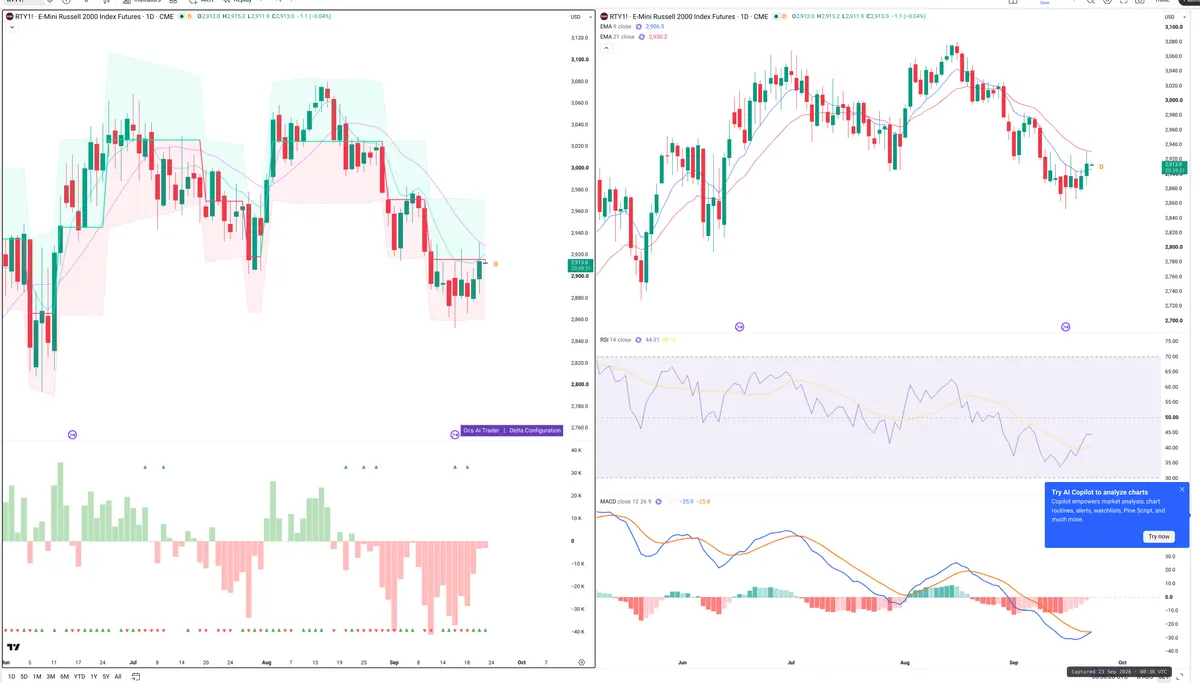1200x683 pixels.
Task: Click the right event marker on left chart
Action: point(454,434)
